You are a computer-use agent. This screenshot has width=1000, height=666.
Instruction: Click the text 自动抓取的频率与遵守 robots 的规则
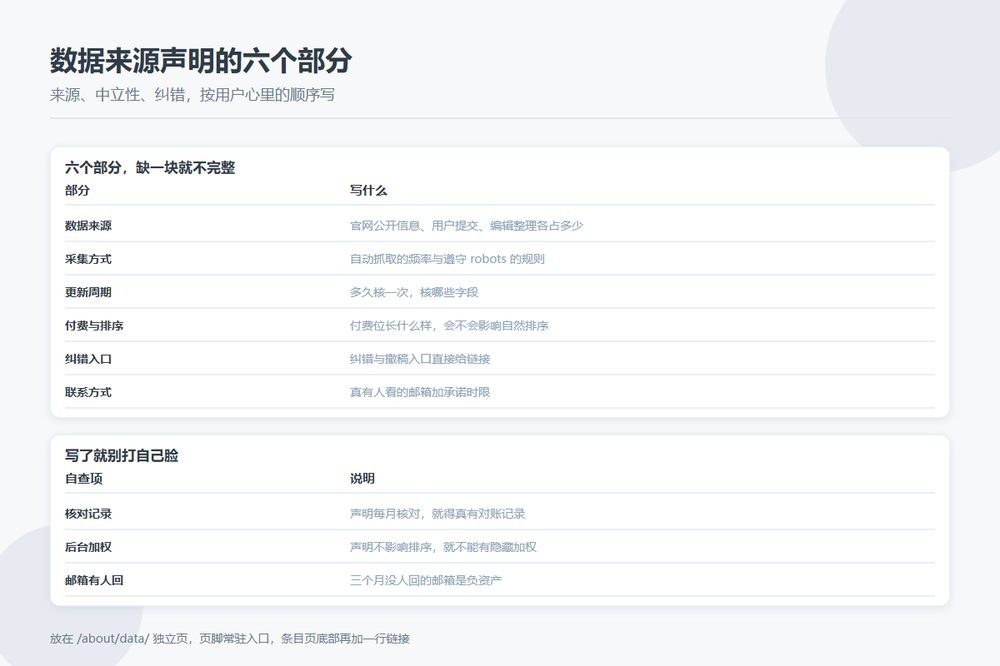[447, 258]
